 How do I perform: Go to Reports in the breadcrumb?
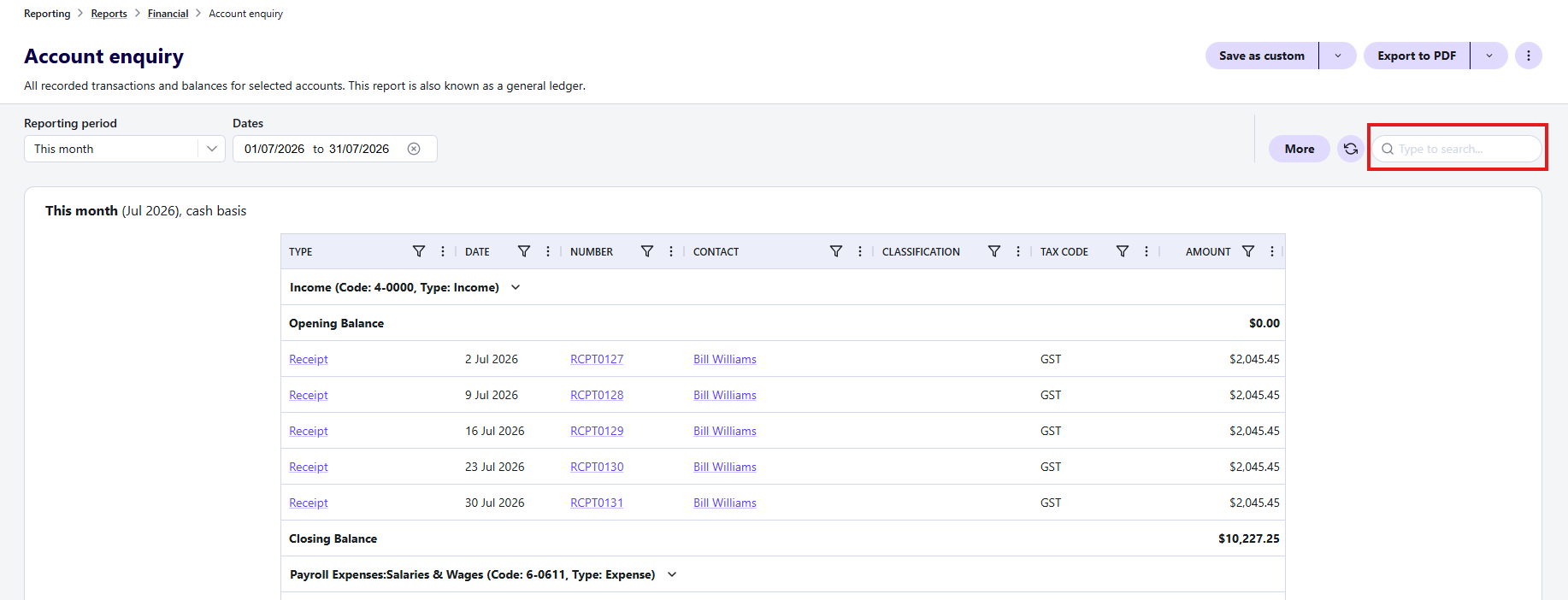pos(109,14)
